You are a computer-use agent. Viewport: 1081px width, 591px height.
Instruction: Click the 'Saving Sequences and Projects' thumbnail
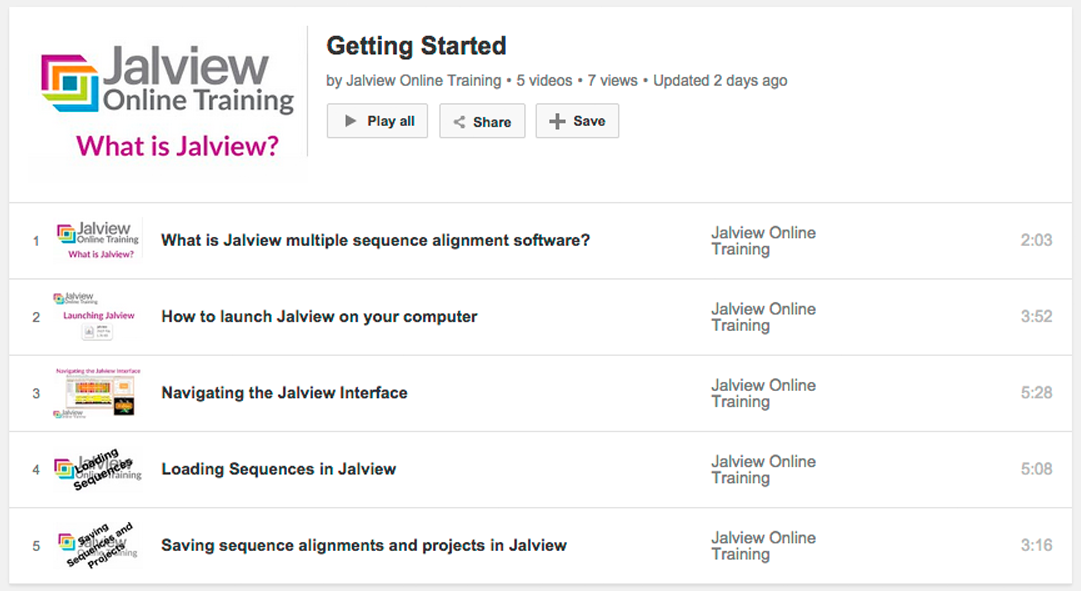[x=98, y=545]
